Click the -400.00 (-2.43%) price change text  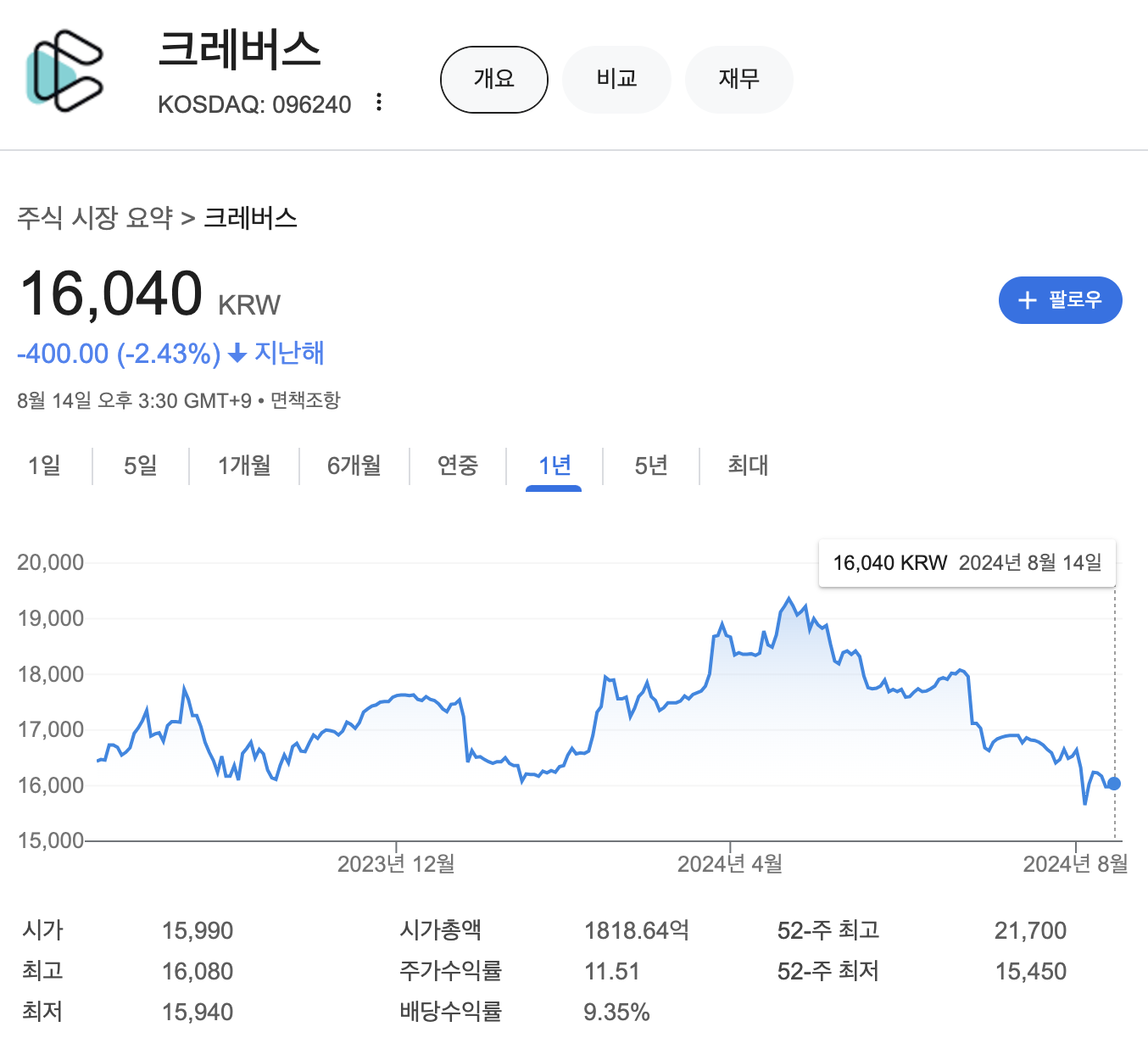[x=119, y=353]
